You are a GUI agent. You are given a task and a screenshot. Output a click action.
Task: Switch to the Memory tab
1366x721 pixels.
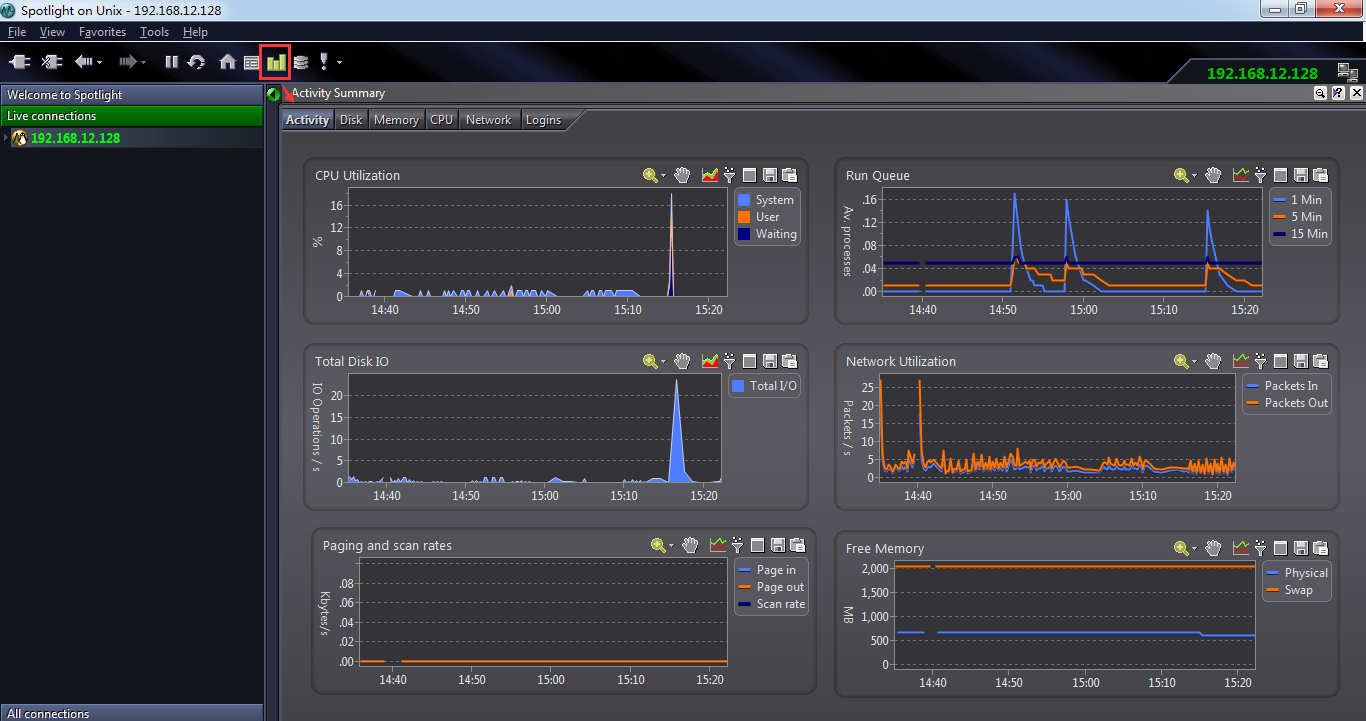click(x=396, y=120)
